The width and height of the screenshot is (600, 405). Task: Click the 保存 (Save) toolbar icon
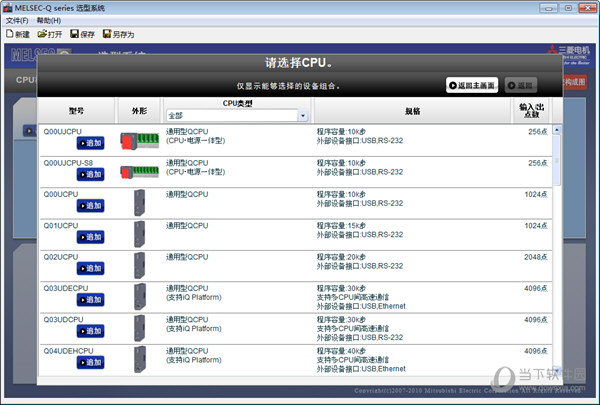[x=82, y=34]
